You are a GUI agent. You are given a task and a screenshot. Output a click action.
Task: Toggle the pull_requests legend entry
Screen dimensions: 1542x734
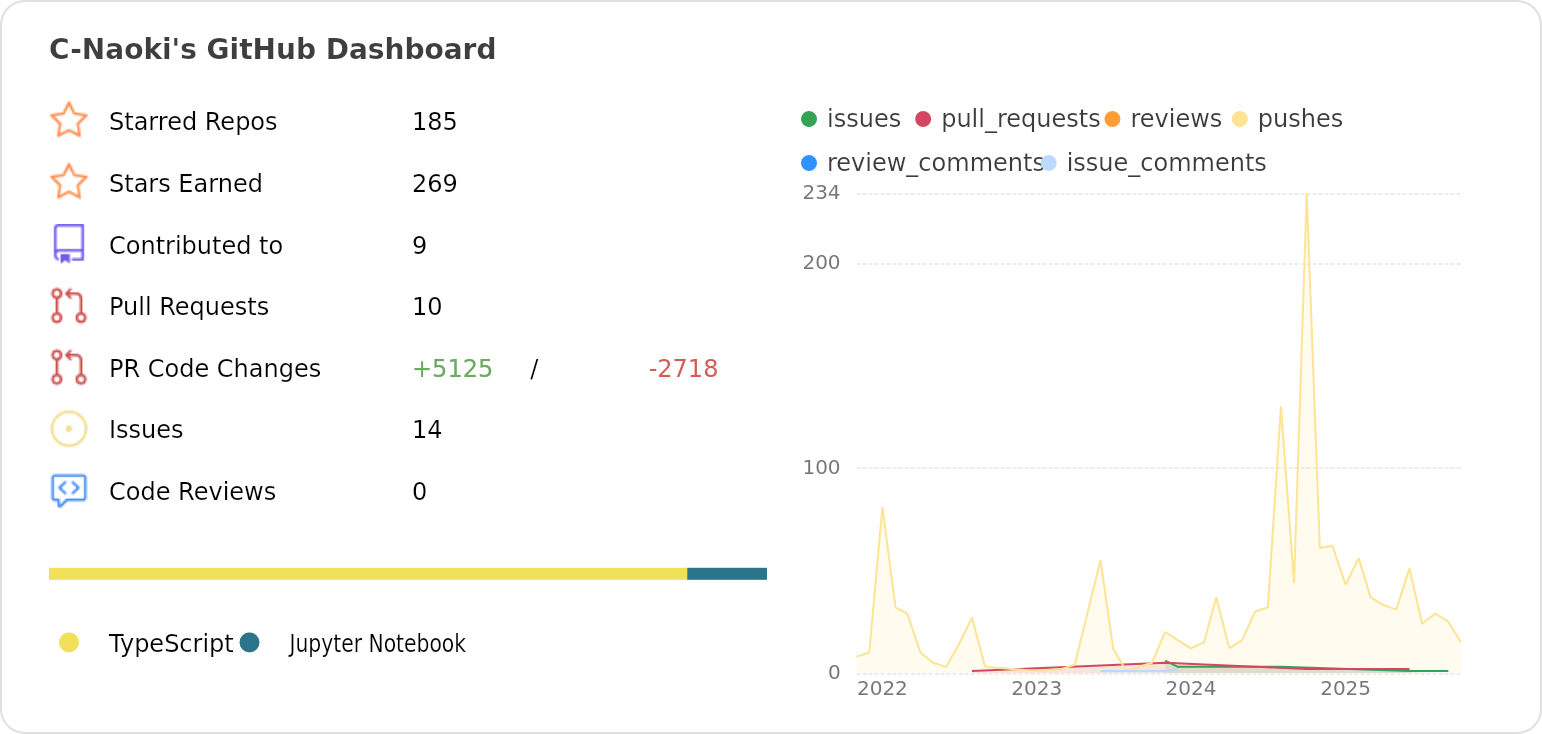click(x=1008, y=119)
